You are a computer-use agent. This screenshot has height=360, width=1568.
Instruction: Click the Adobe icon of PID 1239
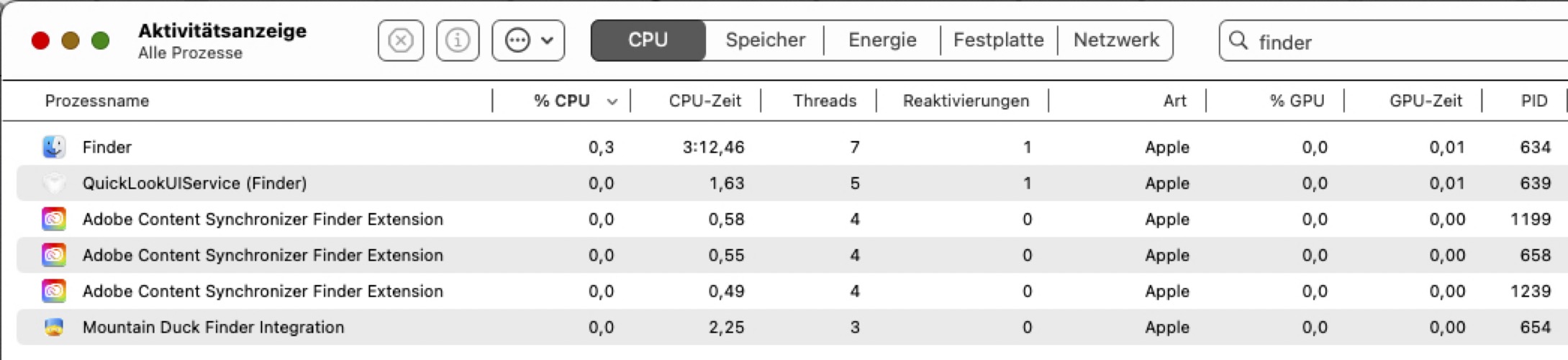click(54, 291)
